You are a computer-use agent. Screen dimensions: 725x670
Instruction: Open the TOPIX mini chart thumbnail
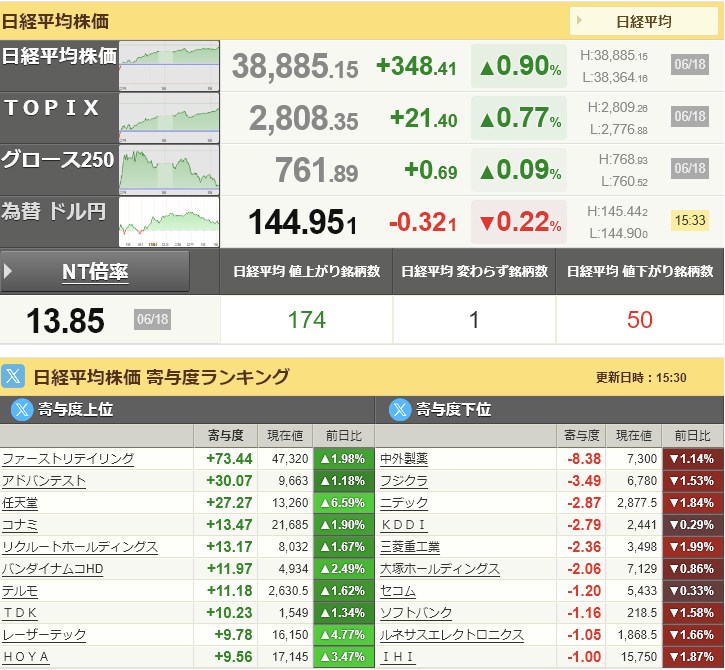point(169,118)
